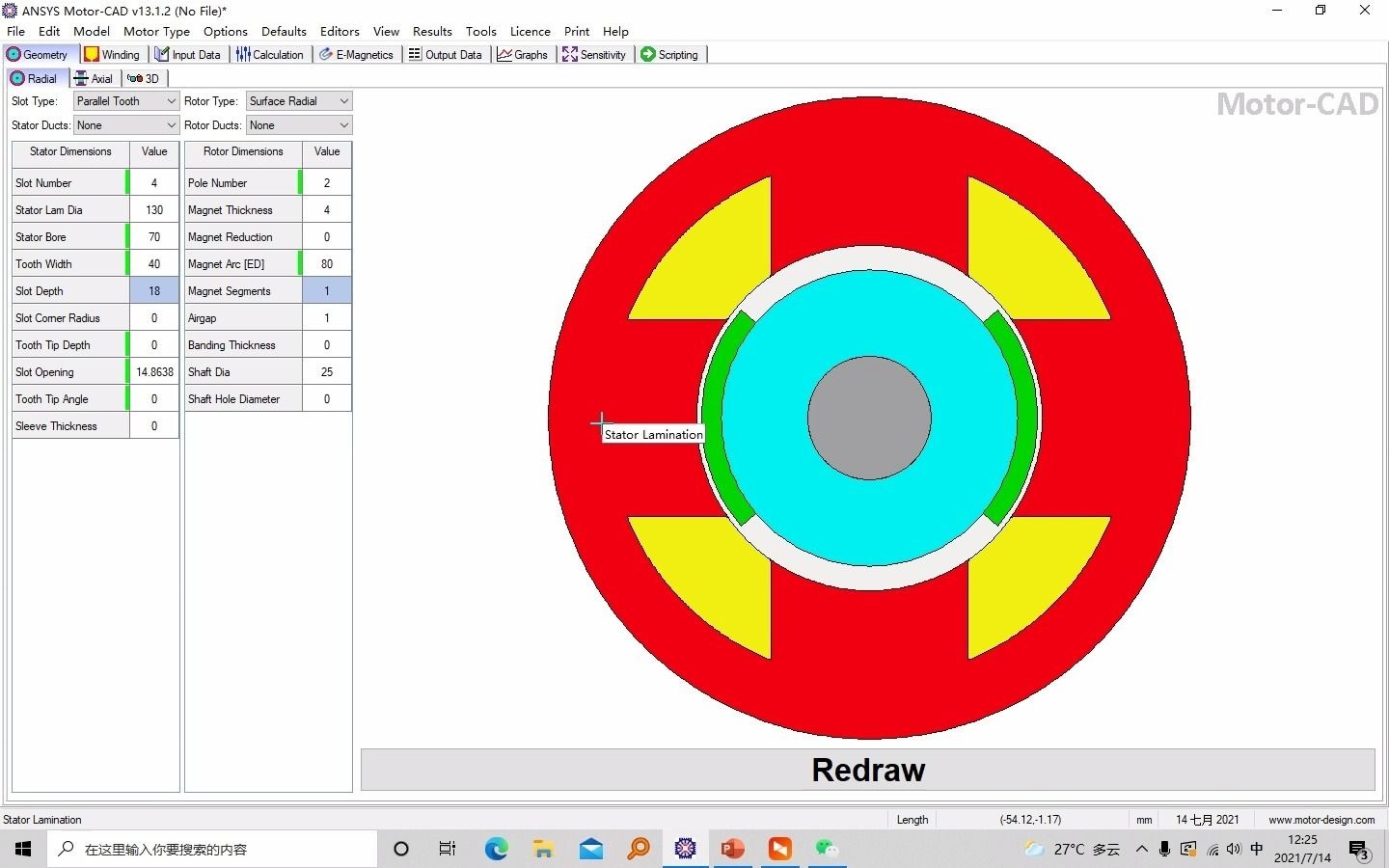This screenshot has width=1389, height=868.
Task: Open the Output Data tab
Action: click(445, 55)
